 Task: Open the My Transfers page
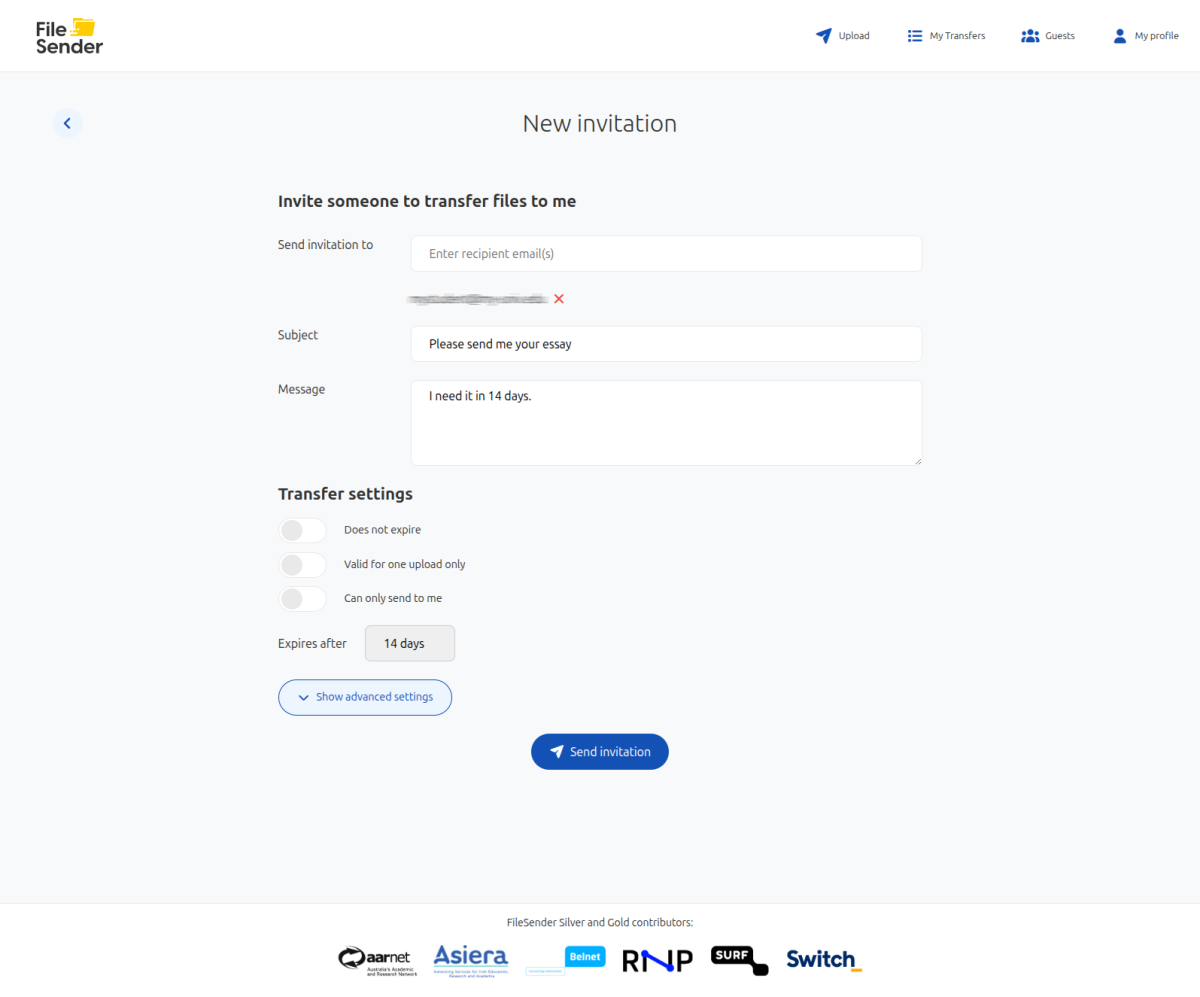pyautogui.click(x=956, y=36)
